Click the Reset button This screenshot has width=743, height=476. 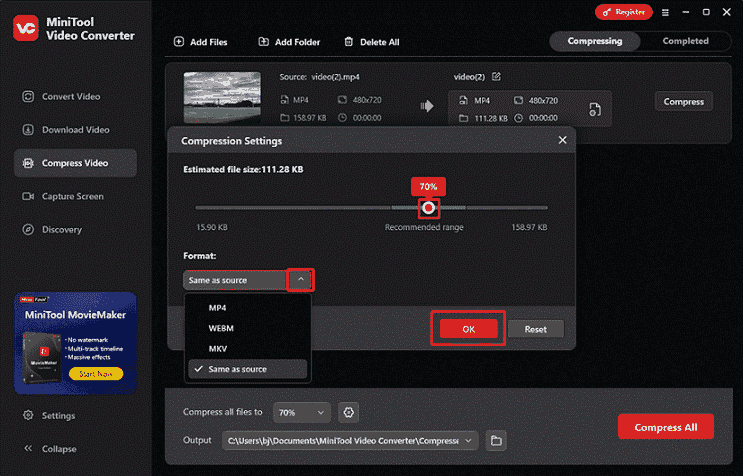(535, 329)
